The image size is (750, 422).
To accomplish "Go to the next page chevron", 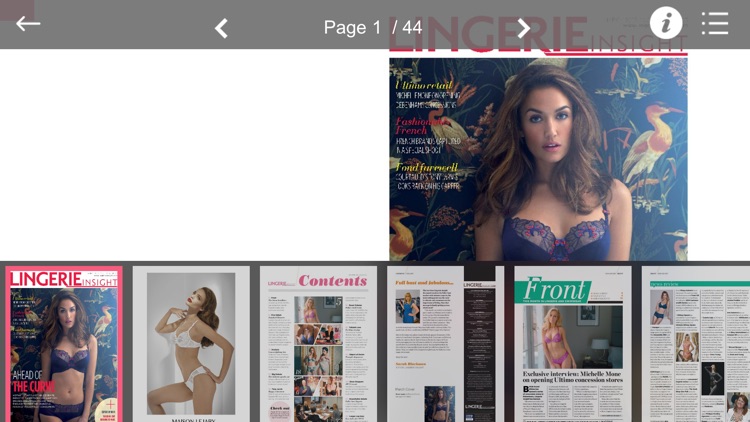I will pyautogui.click(x=524, y=28).
